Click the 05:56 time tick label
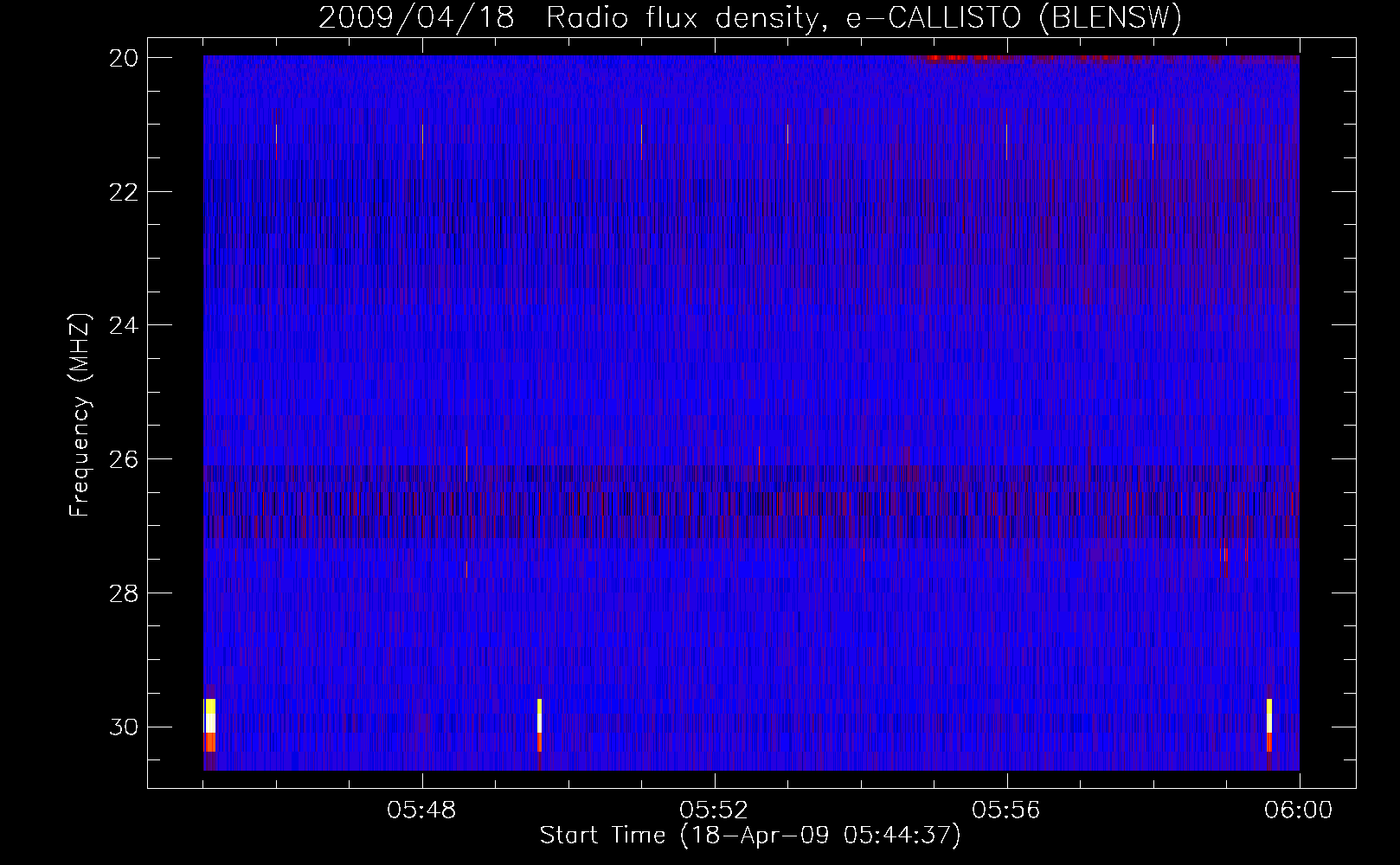This screenshot has height=865, width=1400. (1006, 811)
